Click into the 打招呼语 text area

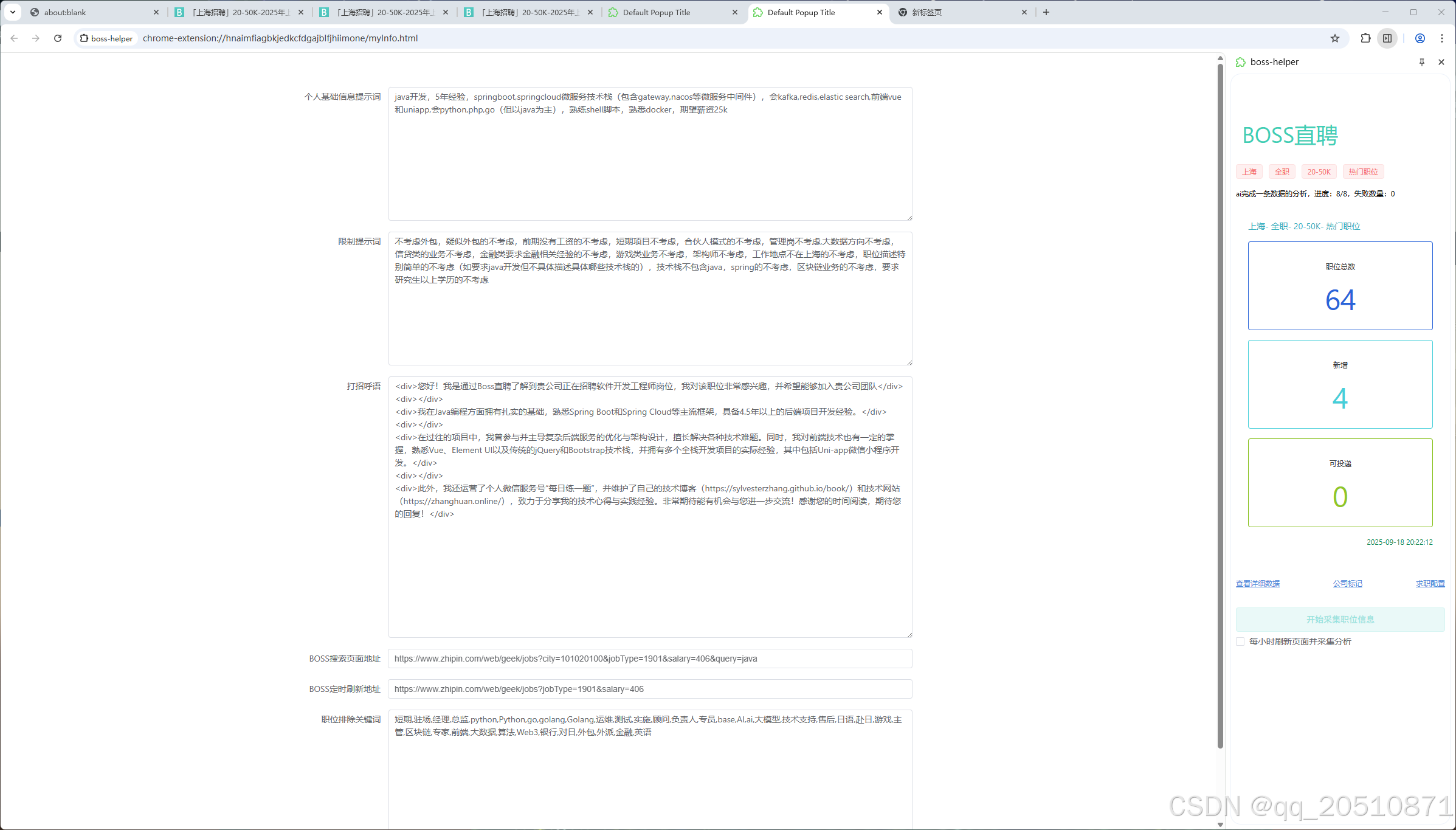click(650, 507)
